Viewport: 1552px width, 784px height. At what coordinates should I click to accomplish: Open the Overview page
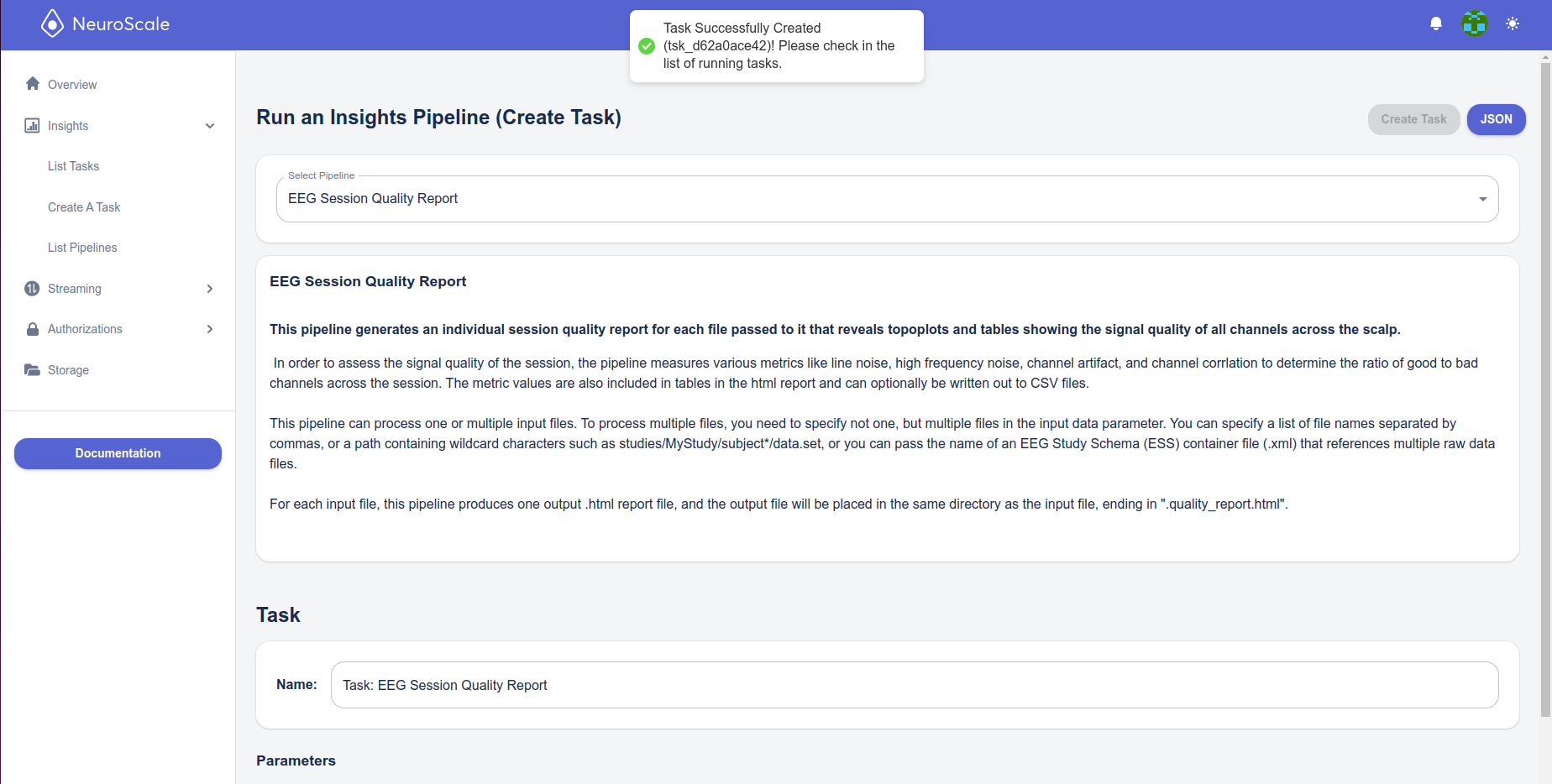(72, 85)
